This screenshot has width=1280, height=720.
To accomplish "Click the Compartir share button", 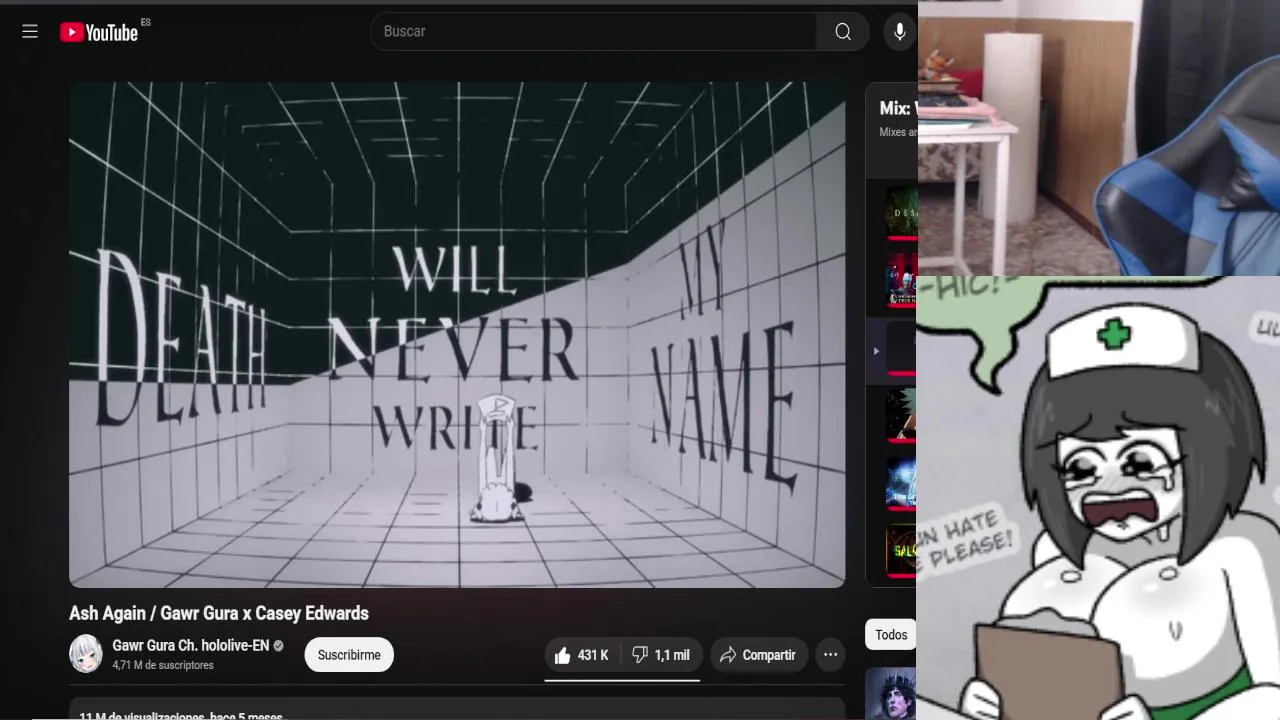I will tap(758, 655).
